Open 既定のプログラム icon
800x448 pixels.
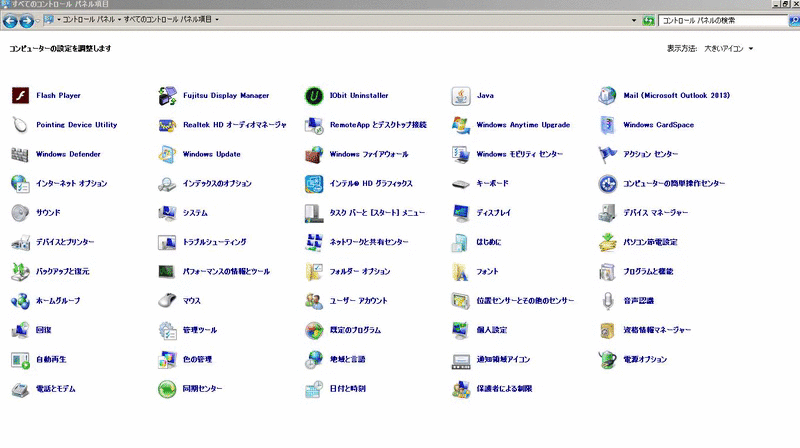[x=314, y=330]
